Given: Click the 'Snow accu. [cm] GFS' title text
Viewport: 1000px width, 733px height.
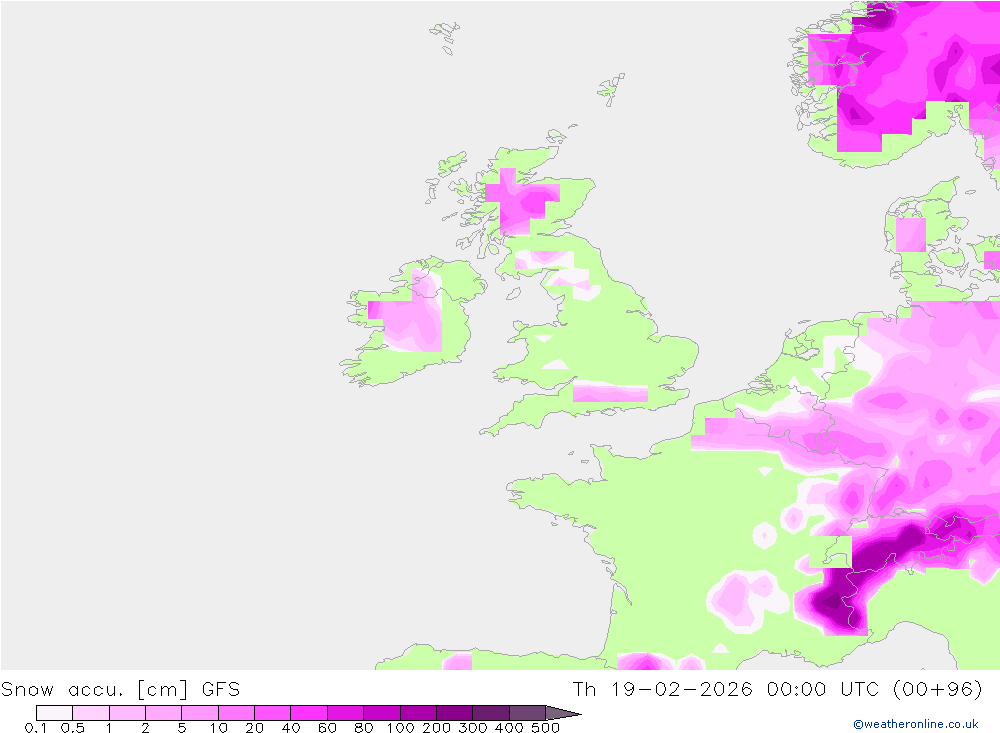Looking at the screenshot, I should [x=121, y=690].
